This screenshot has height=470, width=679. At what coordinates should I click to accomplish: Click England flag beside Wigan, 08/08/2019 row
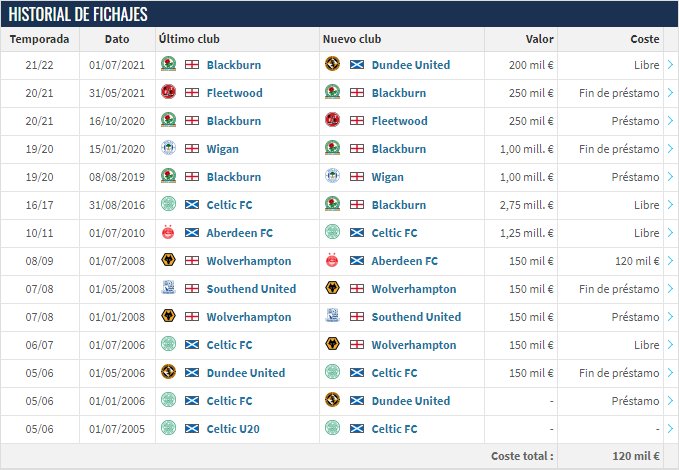(x=355, y=177)
